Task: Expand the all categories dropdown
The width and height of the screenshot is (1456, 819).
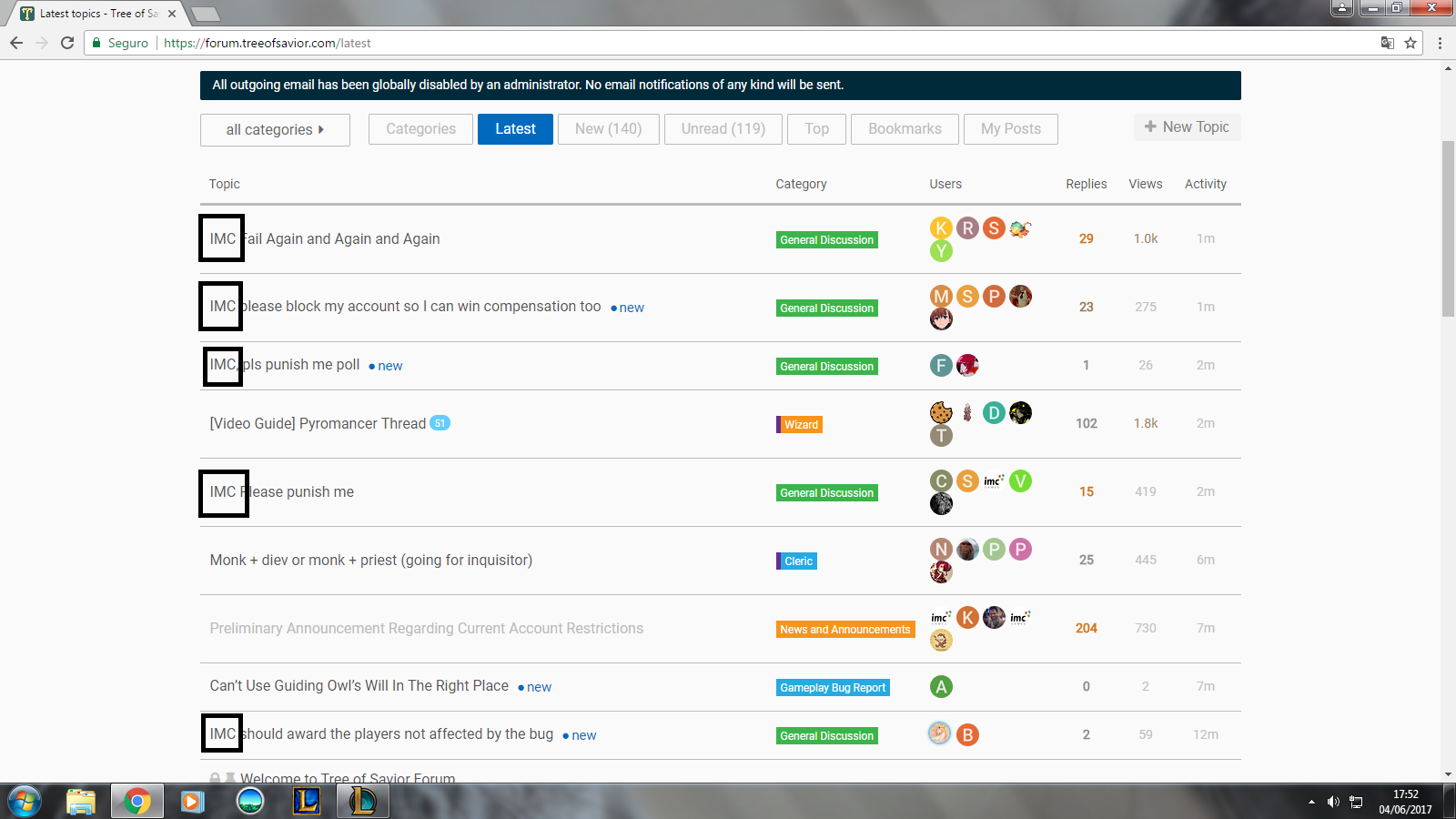Action: pos(275,129)
